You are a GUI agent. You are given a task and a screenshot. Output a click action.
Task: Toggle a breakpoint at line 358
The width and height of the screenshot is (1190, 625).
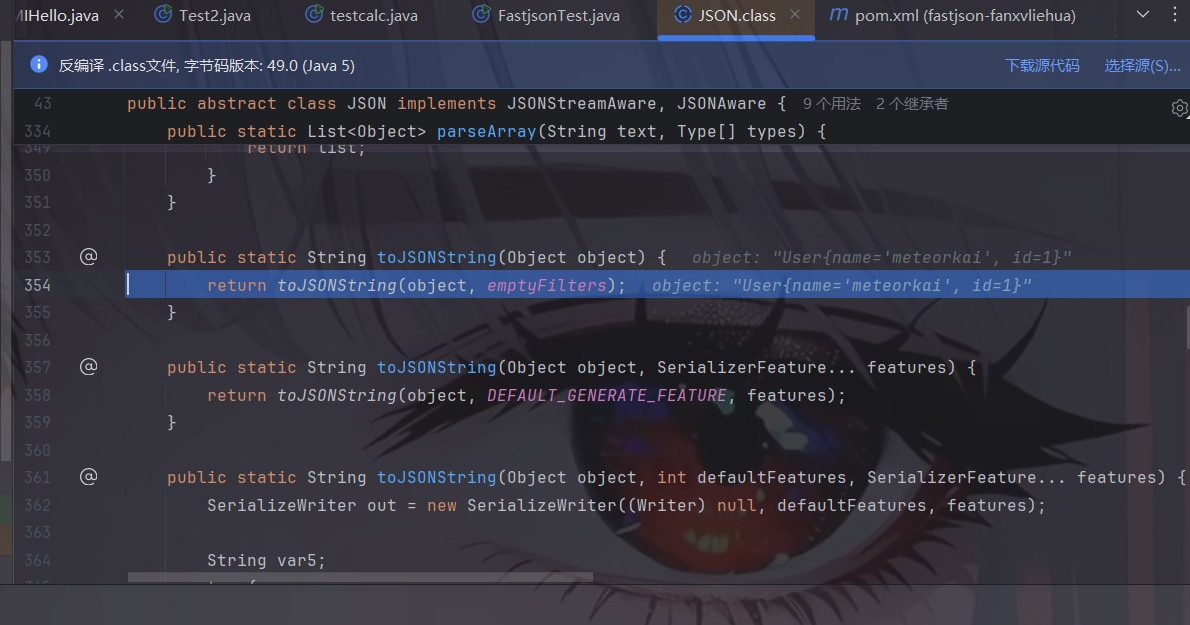click(x=37, y=395)
